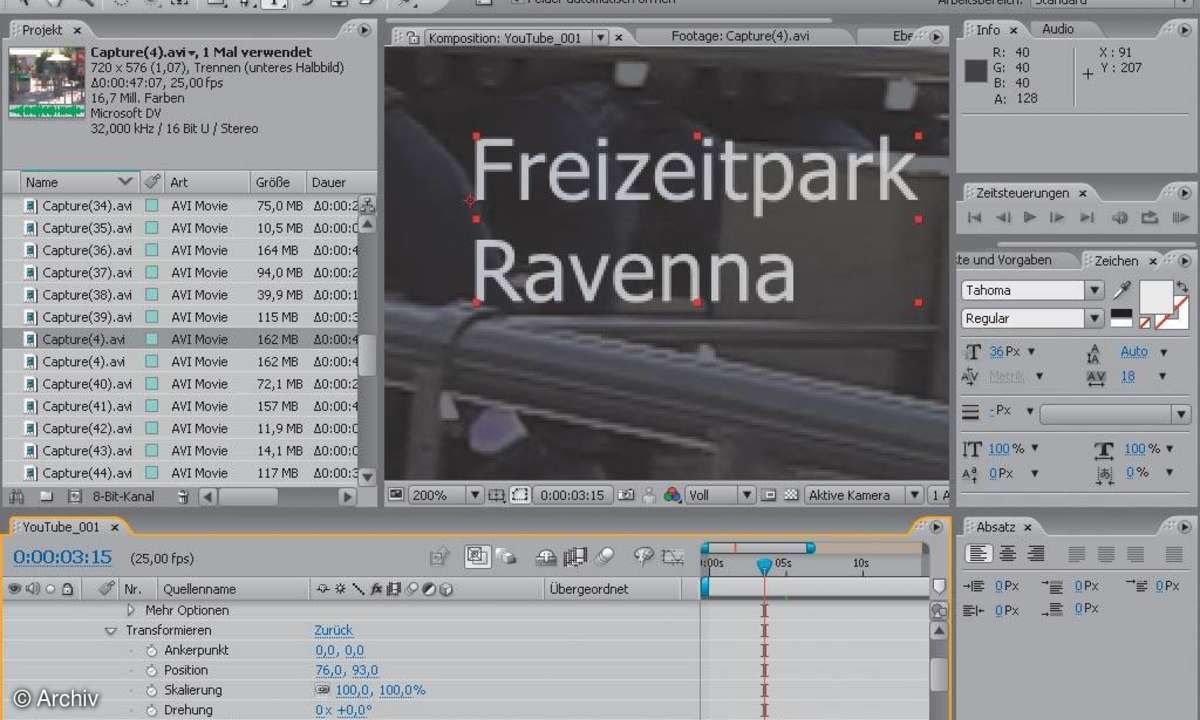Step back one frame in Zeitsteuerungen
Screen dimensions: 1200x720
(x=1003, y=218)
